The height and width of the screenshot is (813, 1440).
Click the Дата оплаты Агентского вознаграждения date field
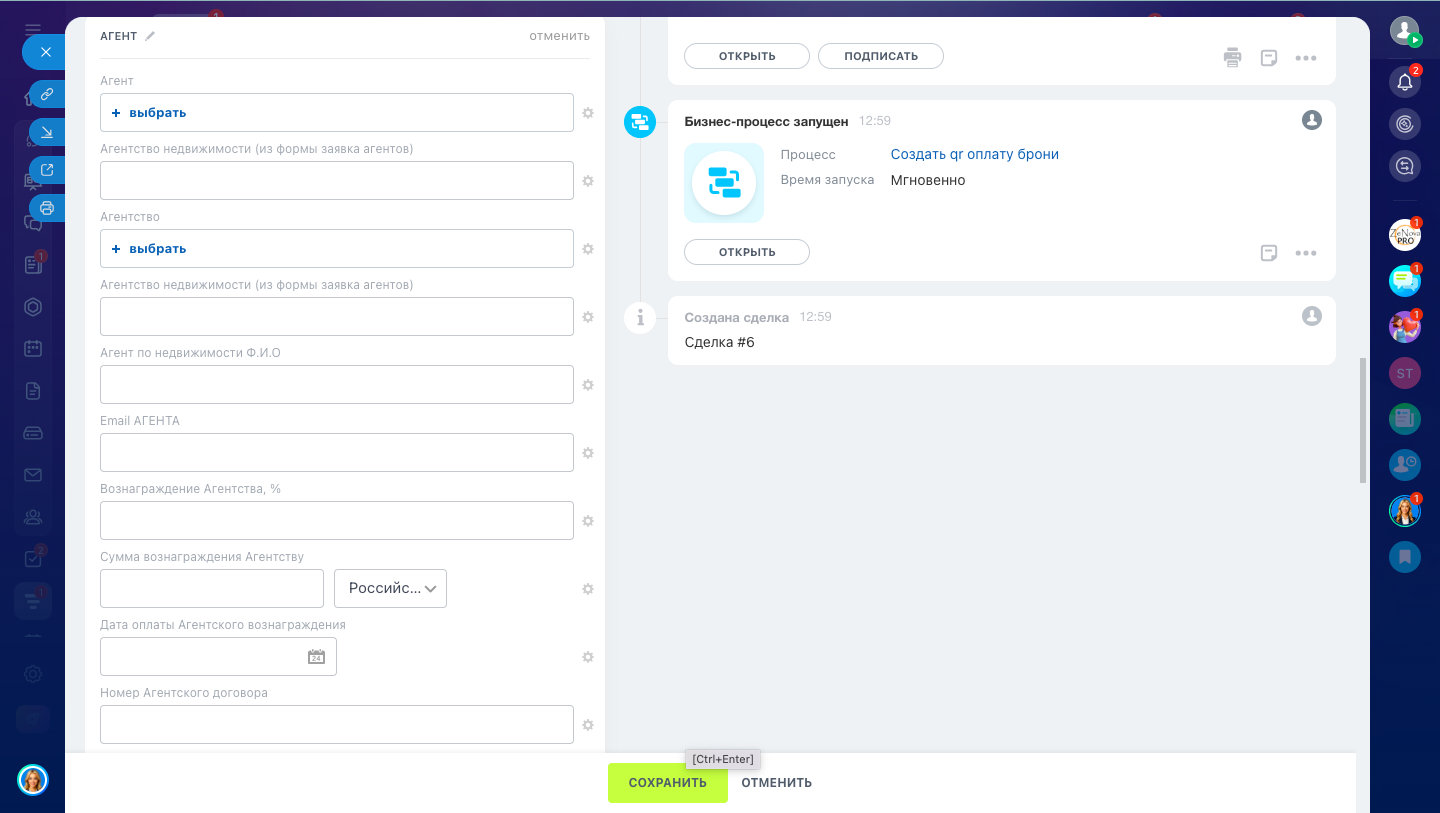218,657
